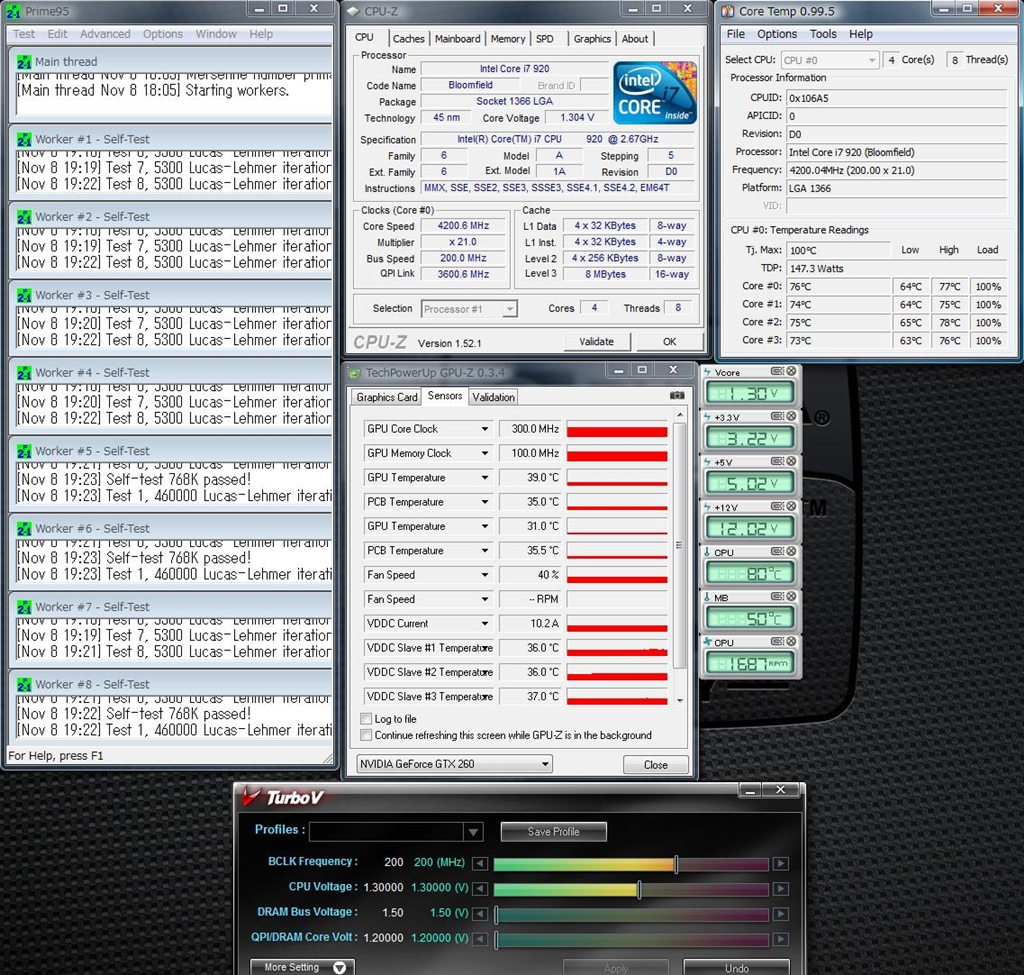1024x975 pixels.
Task: Open settings icon on +5V widget
Action: pos(777,461)
